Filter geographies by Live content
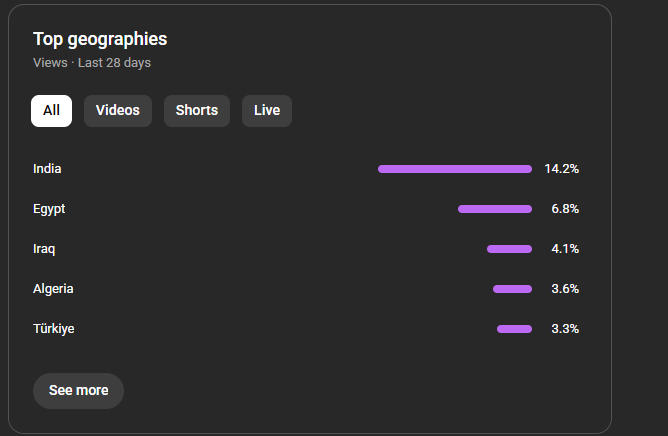Image resolution: width=668 pixels, height=436 pixels. (x=267, y=110)
